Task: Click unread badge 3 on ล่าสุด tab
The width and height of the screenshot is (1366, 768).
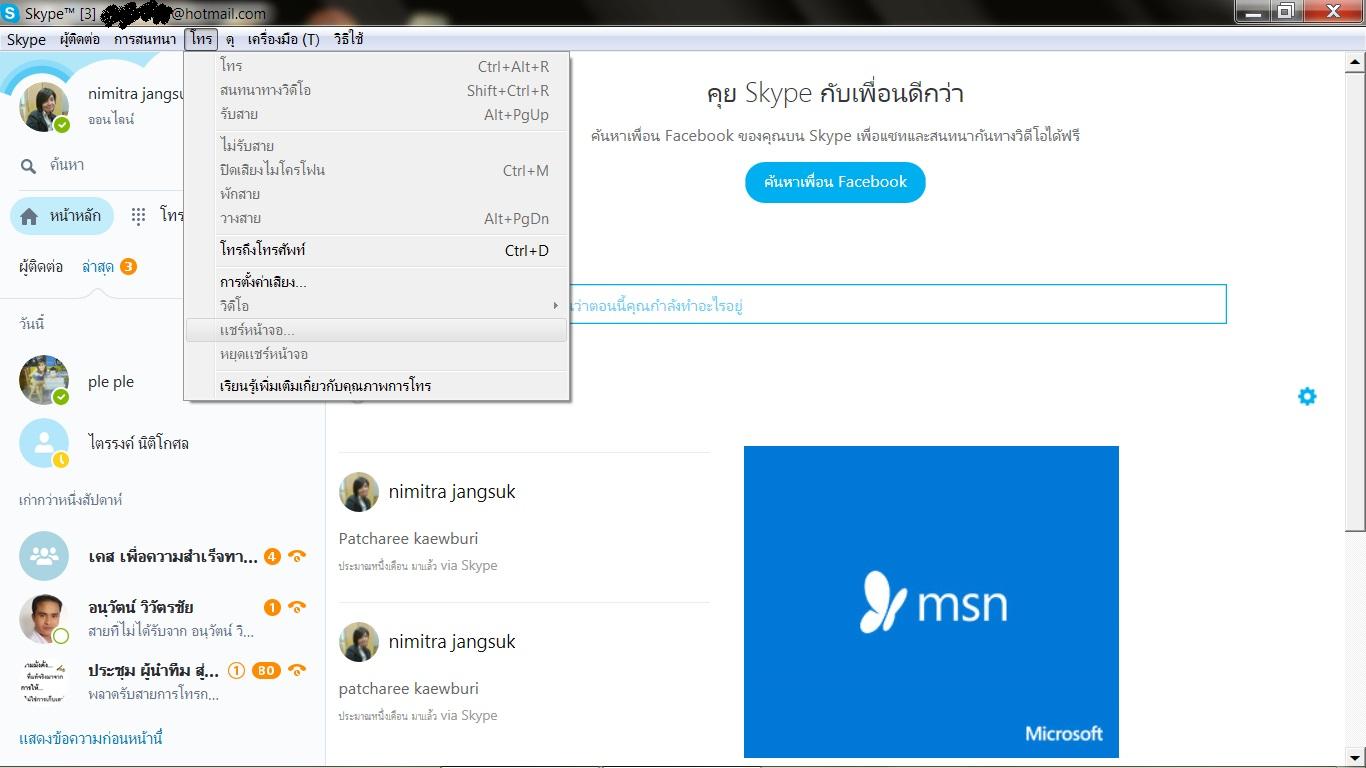Action: 128,266
